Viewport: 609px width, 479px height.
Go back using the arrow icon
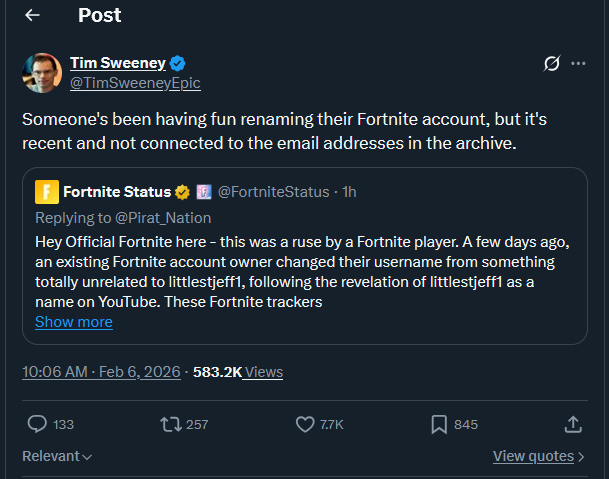(32, 15)
